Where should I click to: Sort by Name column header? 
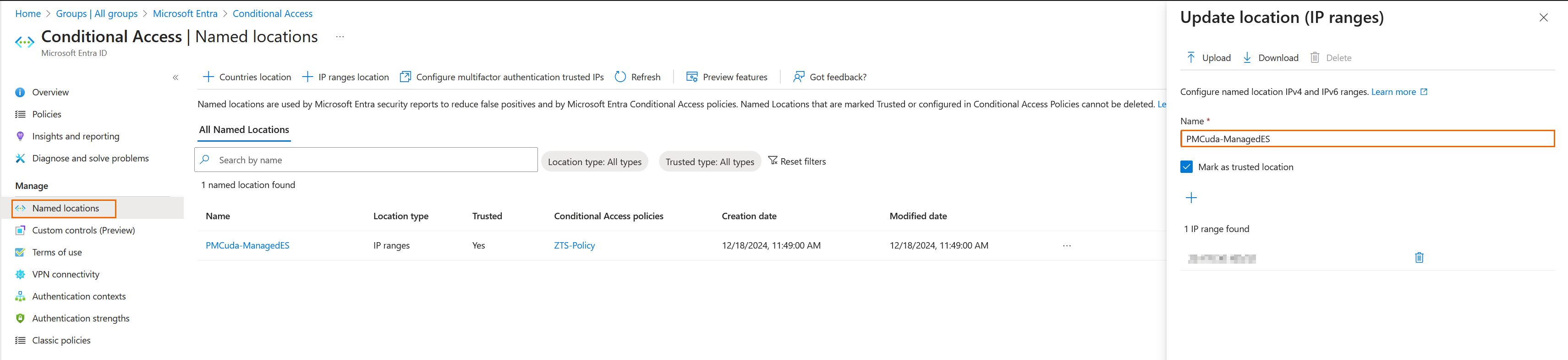[218, 216]
